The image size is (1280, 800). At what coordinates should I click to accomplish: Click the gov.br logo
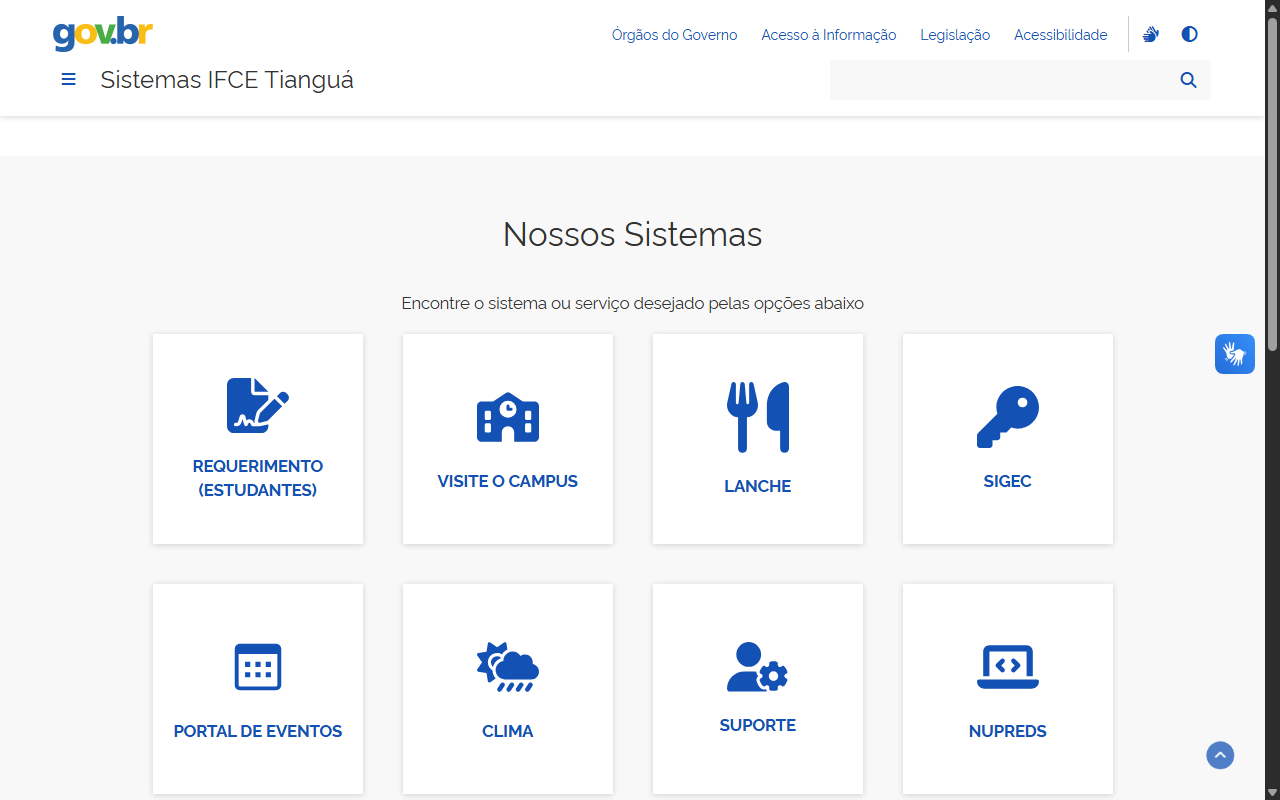coord(103,33)
